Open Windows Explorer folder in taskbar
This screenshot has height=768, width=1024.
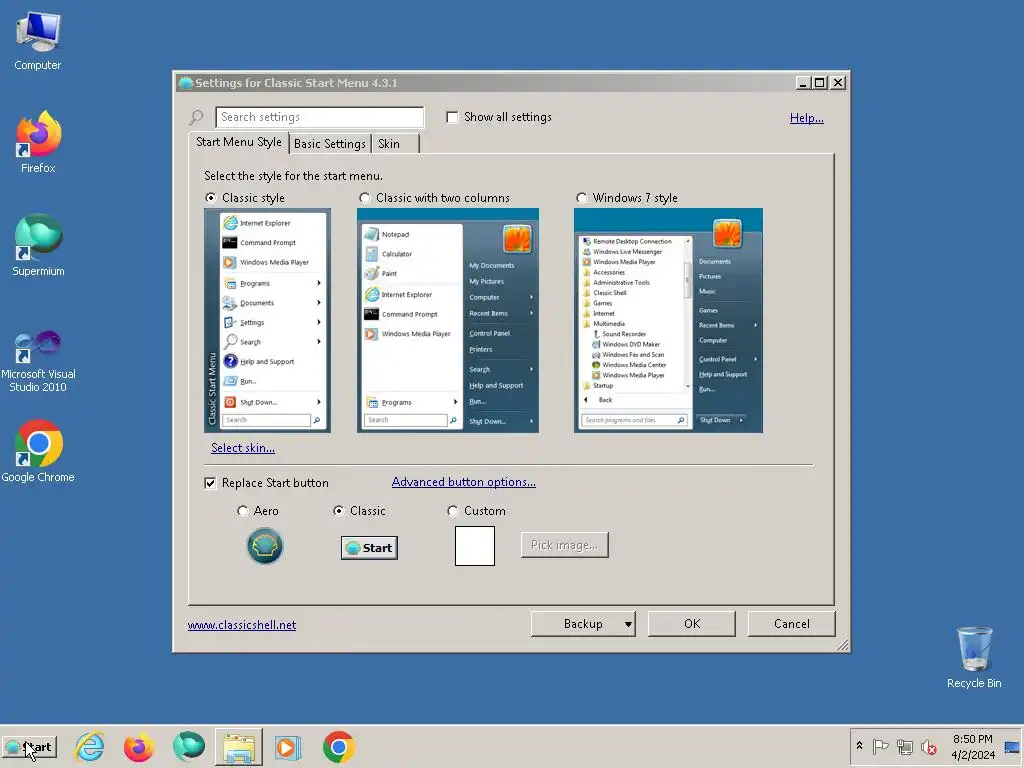click(238, 747)
